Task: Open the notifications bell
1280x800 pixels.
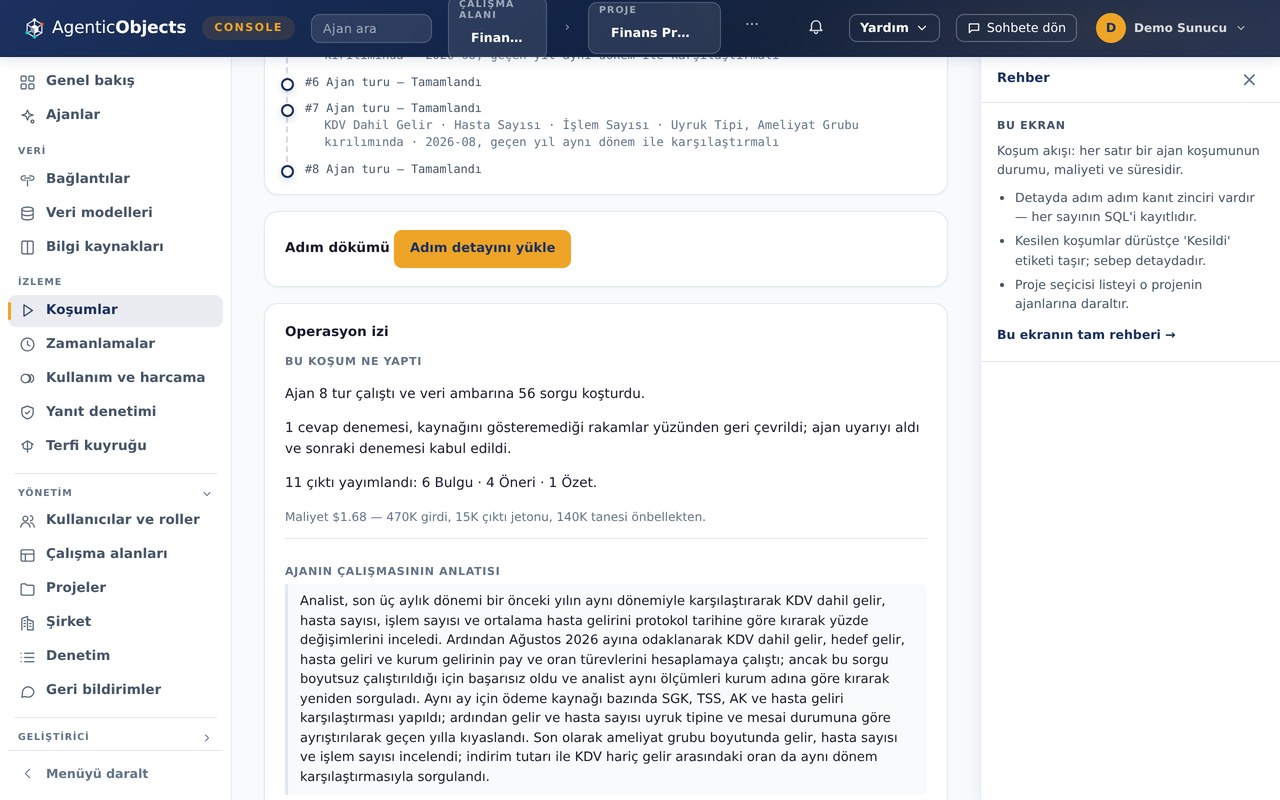Action: [x=816, y=28]
